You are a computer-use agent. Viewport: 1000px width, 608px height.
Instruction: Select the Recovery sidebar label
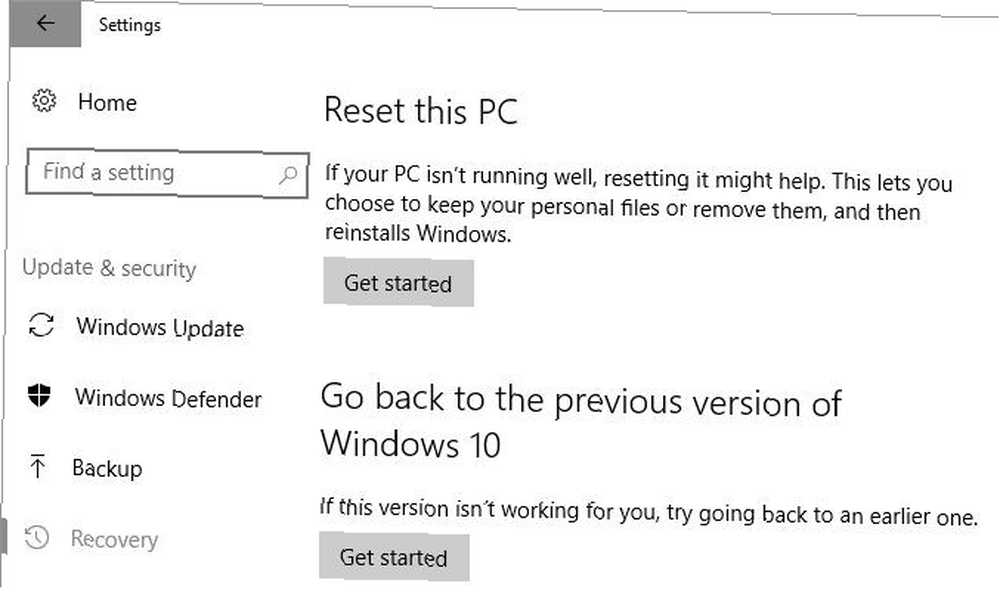point(114,539)
